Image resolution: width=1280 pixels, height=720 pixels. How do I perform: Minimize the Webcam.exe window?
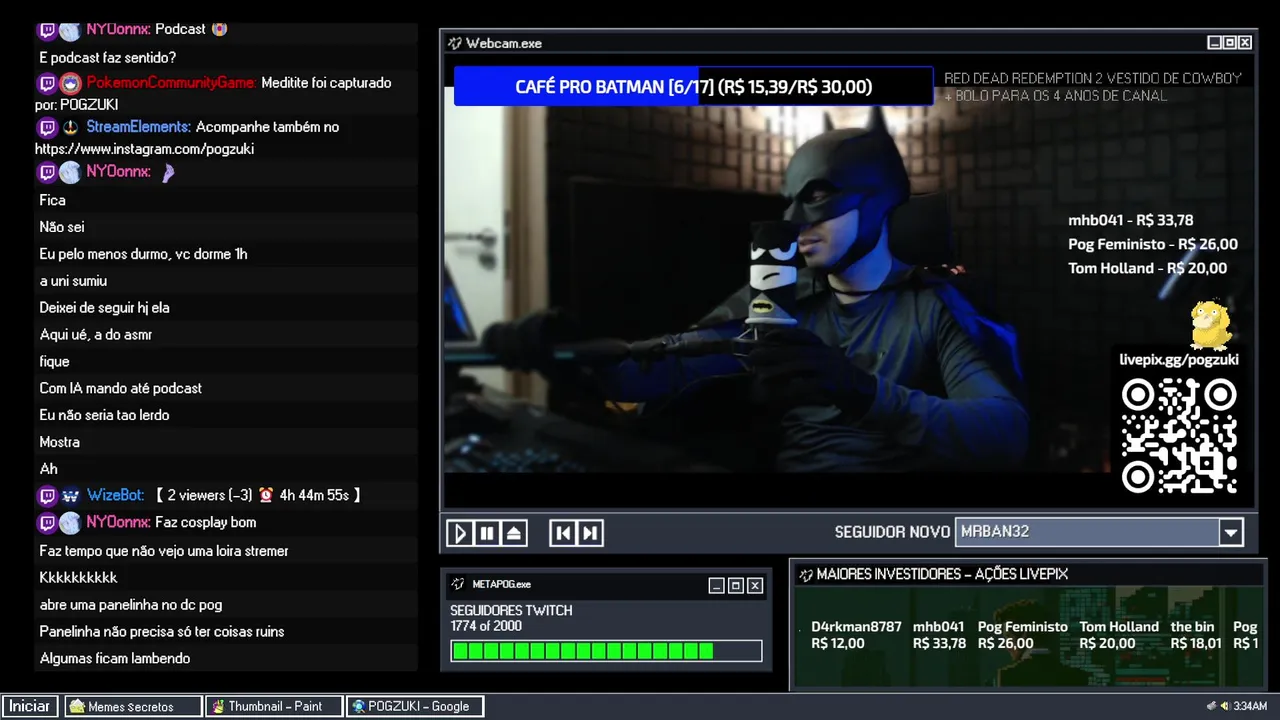[1214, 42]
